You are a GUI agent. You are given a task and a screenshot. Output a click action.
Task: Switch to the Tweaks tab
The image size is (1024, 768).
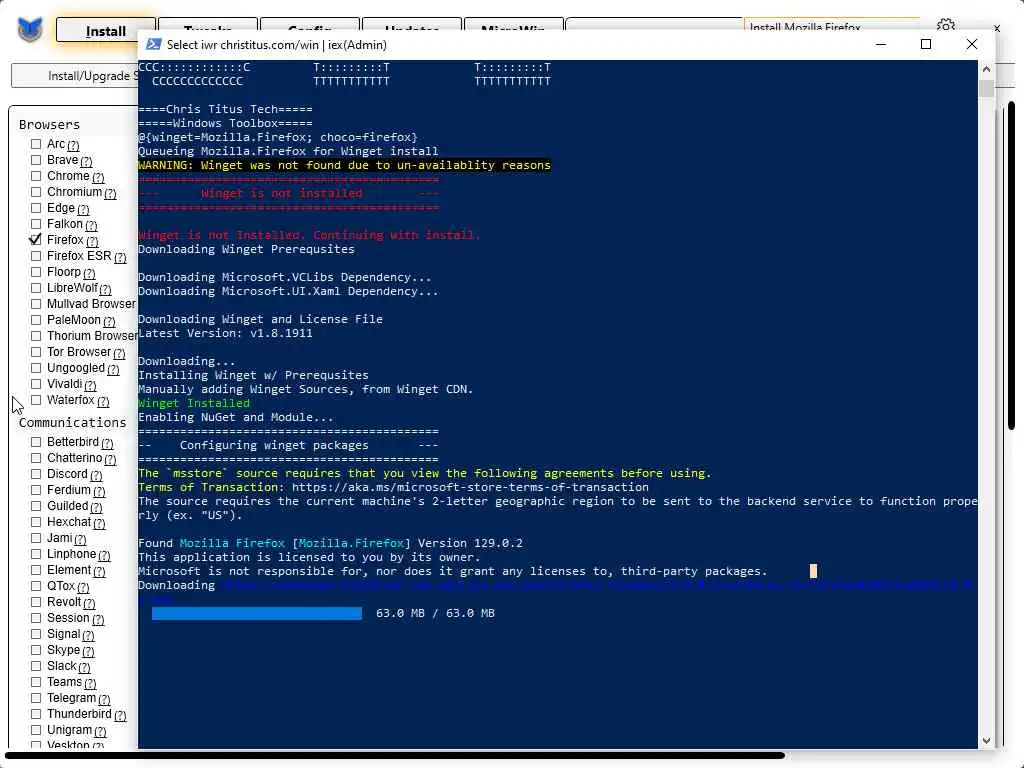[x=207, y=26]
